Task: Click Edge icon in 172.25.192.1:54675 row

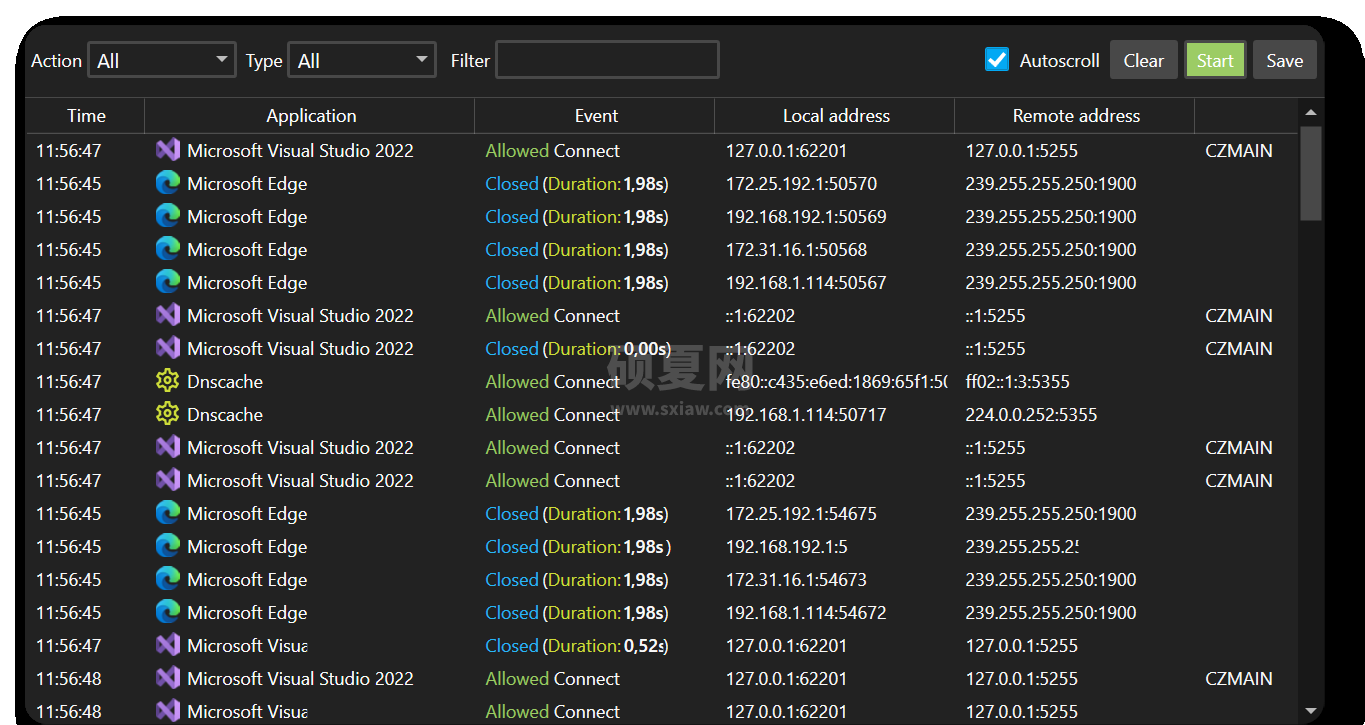Action: pyautogui.click(x=168, y=513)
